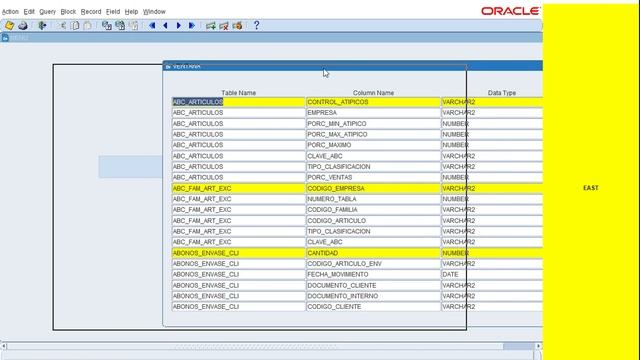Screen dimensions: 640x360
Task: Open the Field menu
Action: tap(113, 12)
